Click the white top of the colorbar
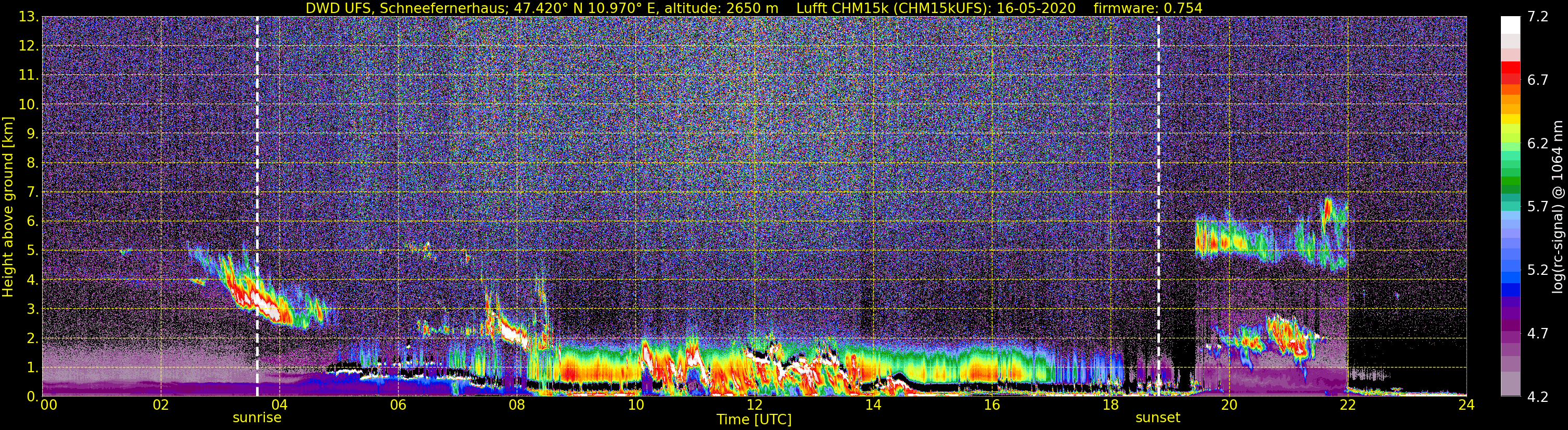This screenshot has width=1568, height=430. coord(1510,26)
